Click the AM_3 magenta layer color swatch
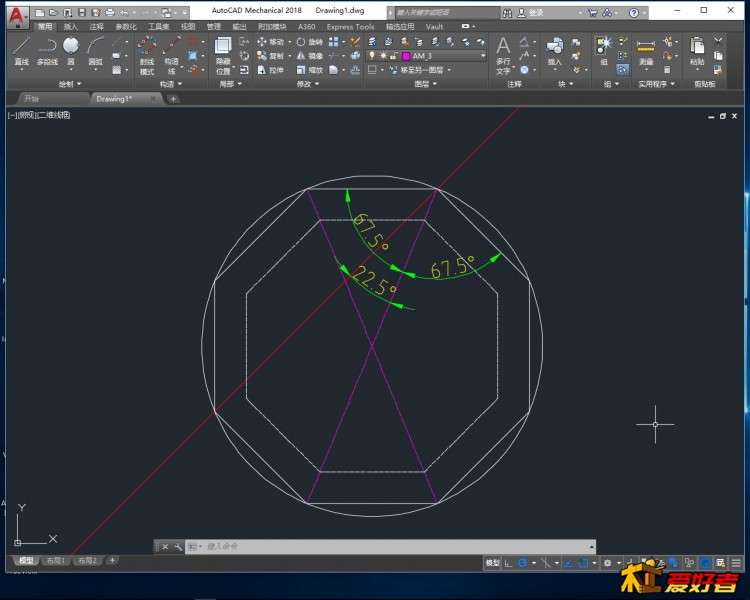This screenshot has width=750, height=600. click(406, 56)
